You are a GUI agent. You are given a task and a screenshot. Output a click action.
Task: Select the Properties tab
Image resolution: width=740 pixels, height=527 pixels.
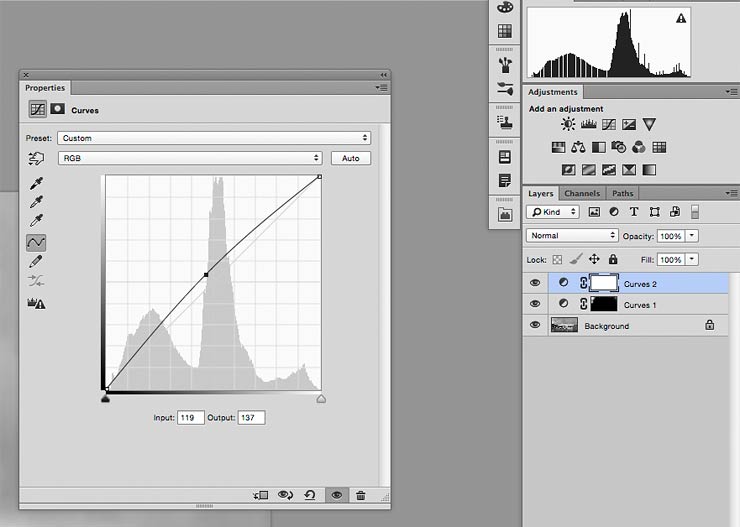(45, 88)
